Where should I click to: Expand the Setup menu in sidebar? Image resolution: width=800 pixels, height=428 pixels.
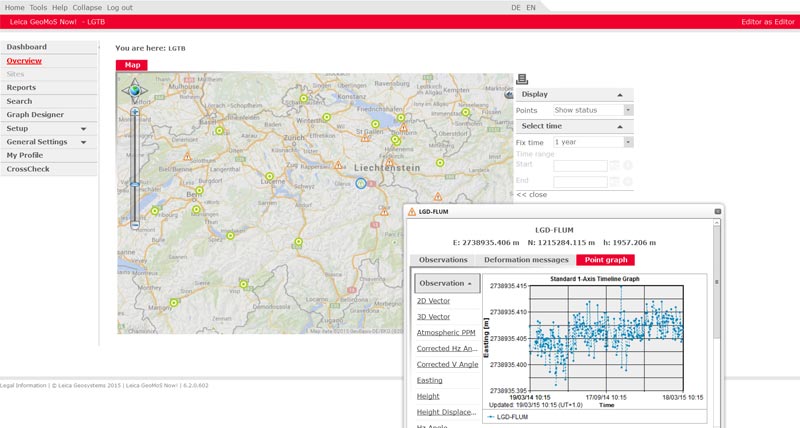(x=83, y=128)
